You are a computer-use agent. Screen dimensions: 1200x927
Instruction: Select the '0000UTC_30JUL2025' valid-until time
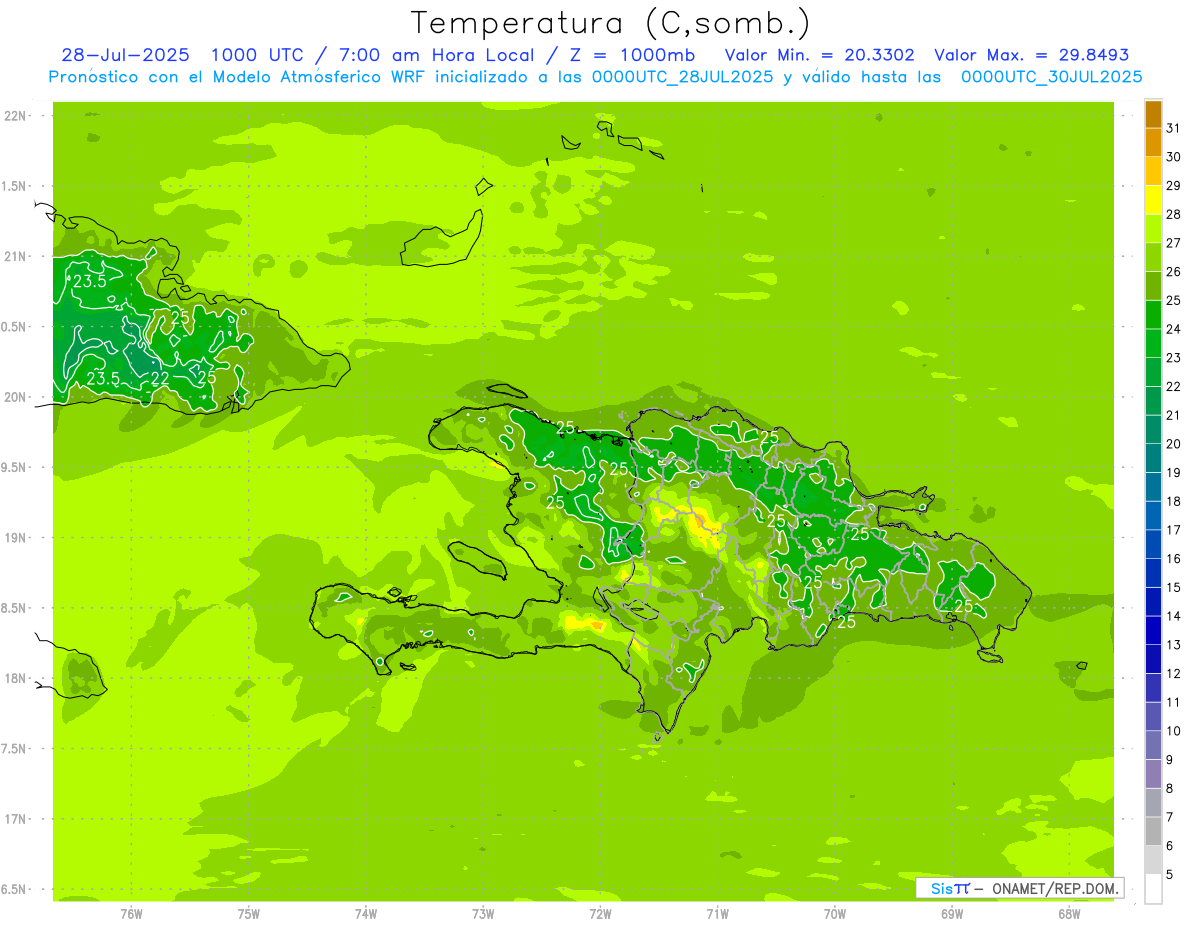pos(1051,77)
